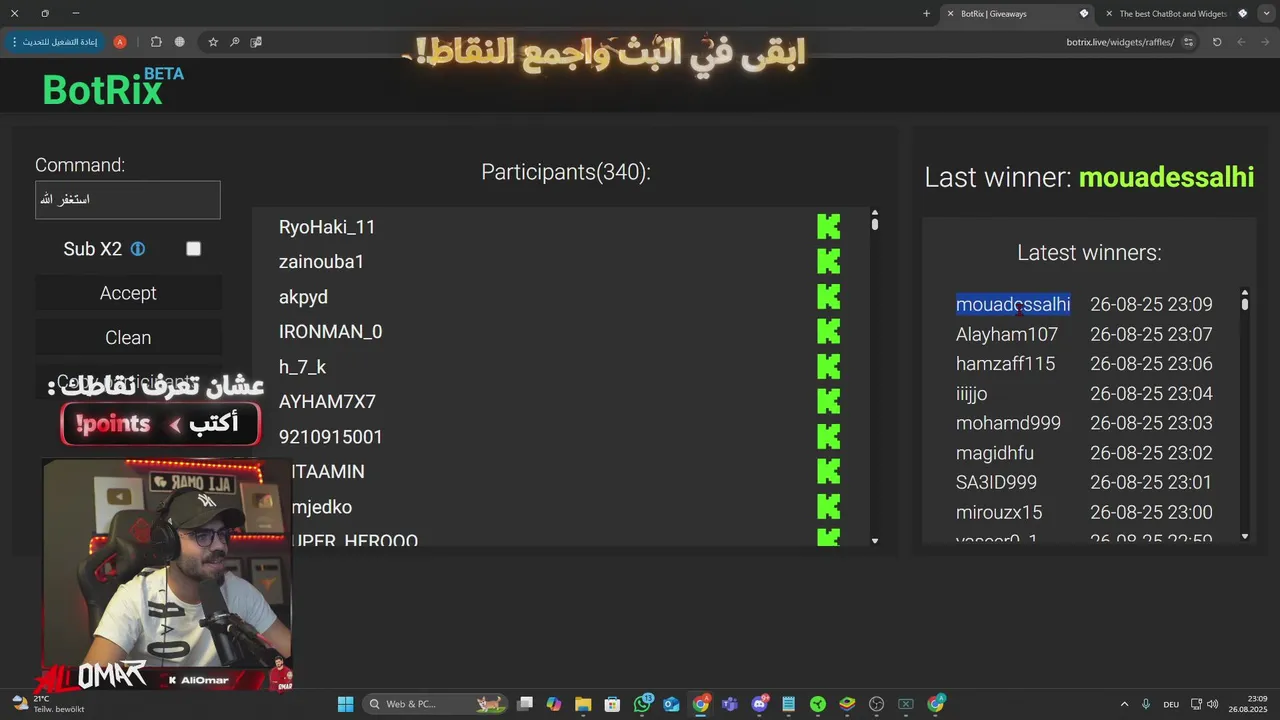Image resolution: width=1280 pixels, height=720 pixels.
Task: Open the Sub X2 info icon
Action: tap(138, 249)
